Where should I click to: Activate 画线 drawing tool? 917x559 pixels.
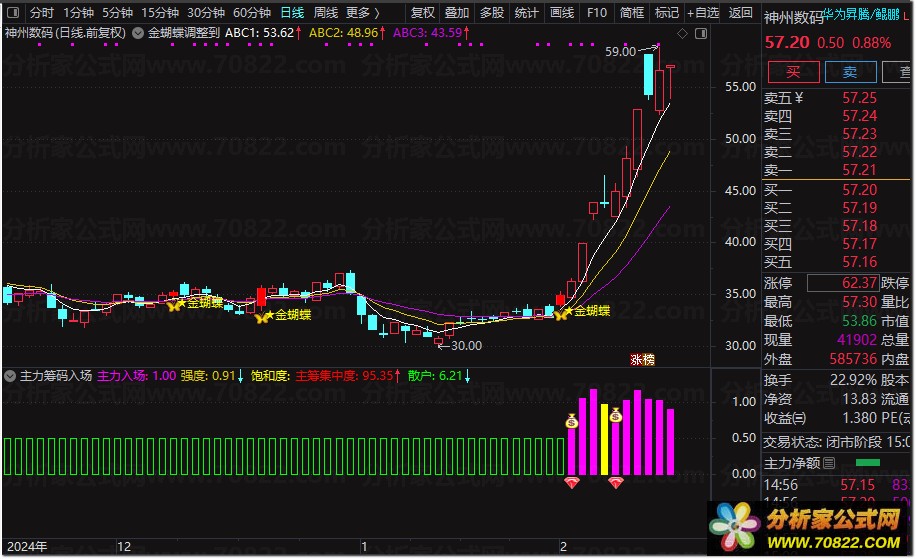pyautogui.click(x=562, y=12)
